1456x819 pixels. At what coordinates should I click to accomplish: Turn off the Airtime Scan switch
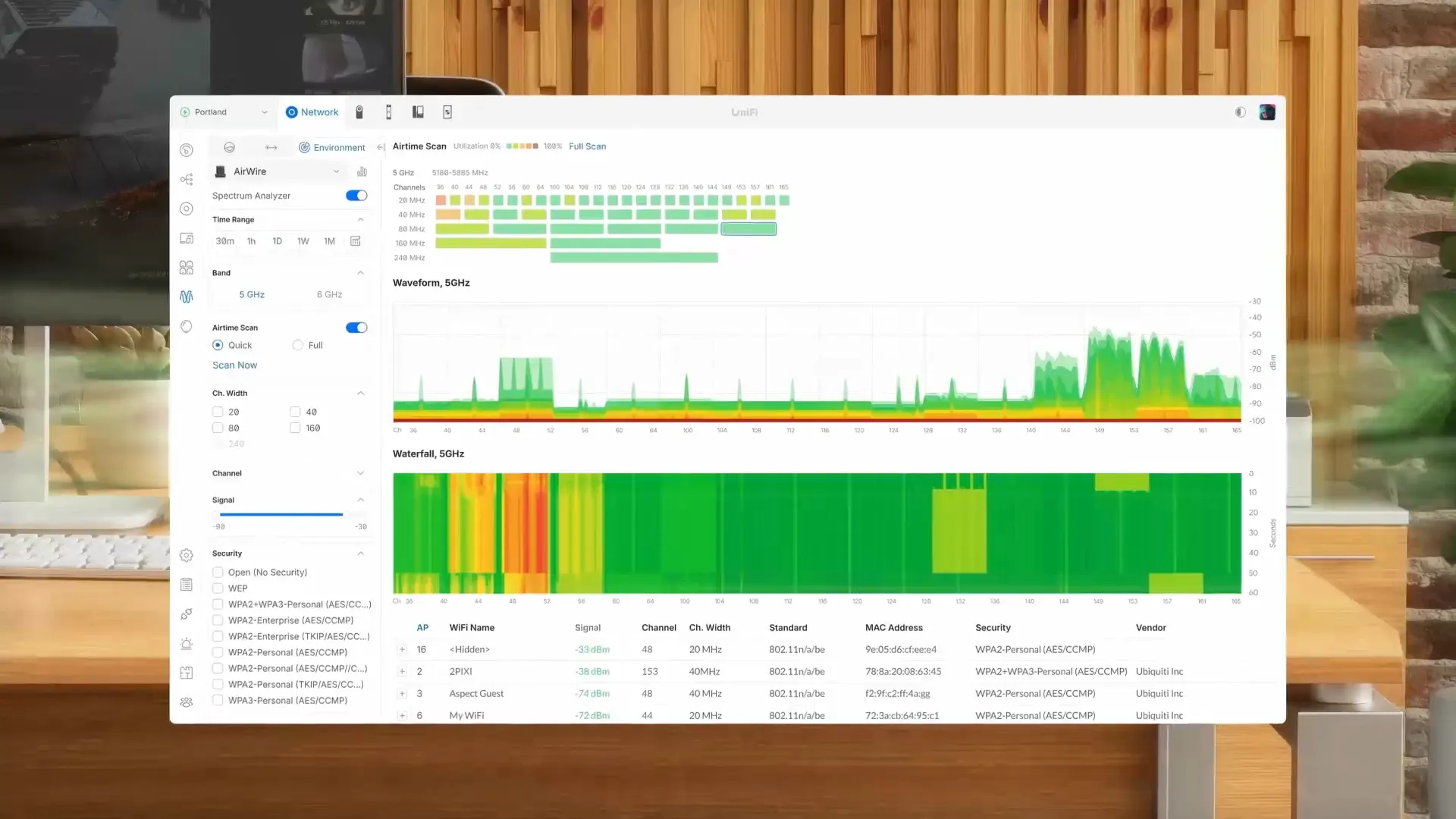point(356,328)
